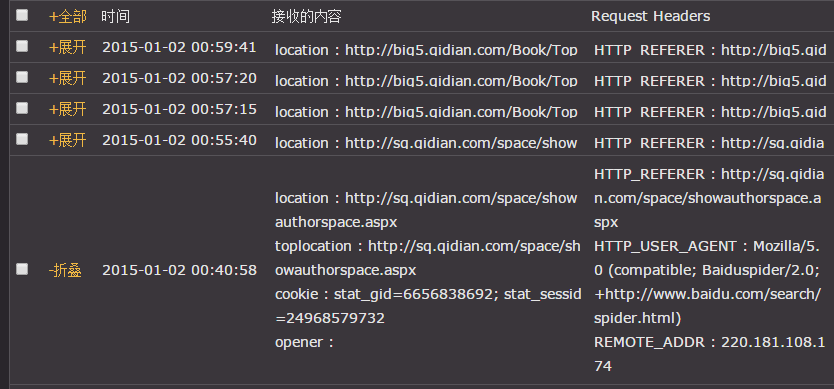Expand the 00:59:41 row via +展开
Screen dimensions: 834x389
tap(68, 47)
